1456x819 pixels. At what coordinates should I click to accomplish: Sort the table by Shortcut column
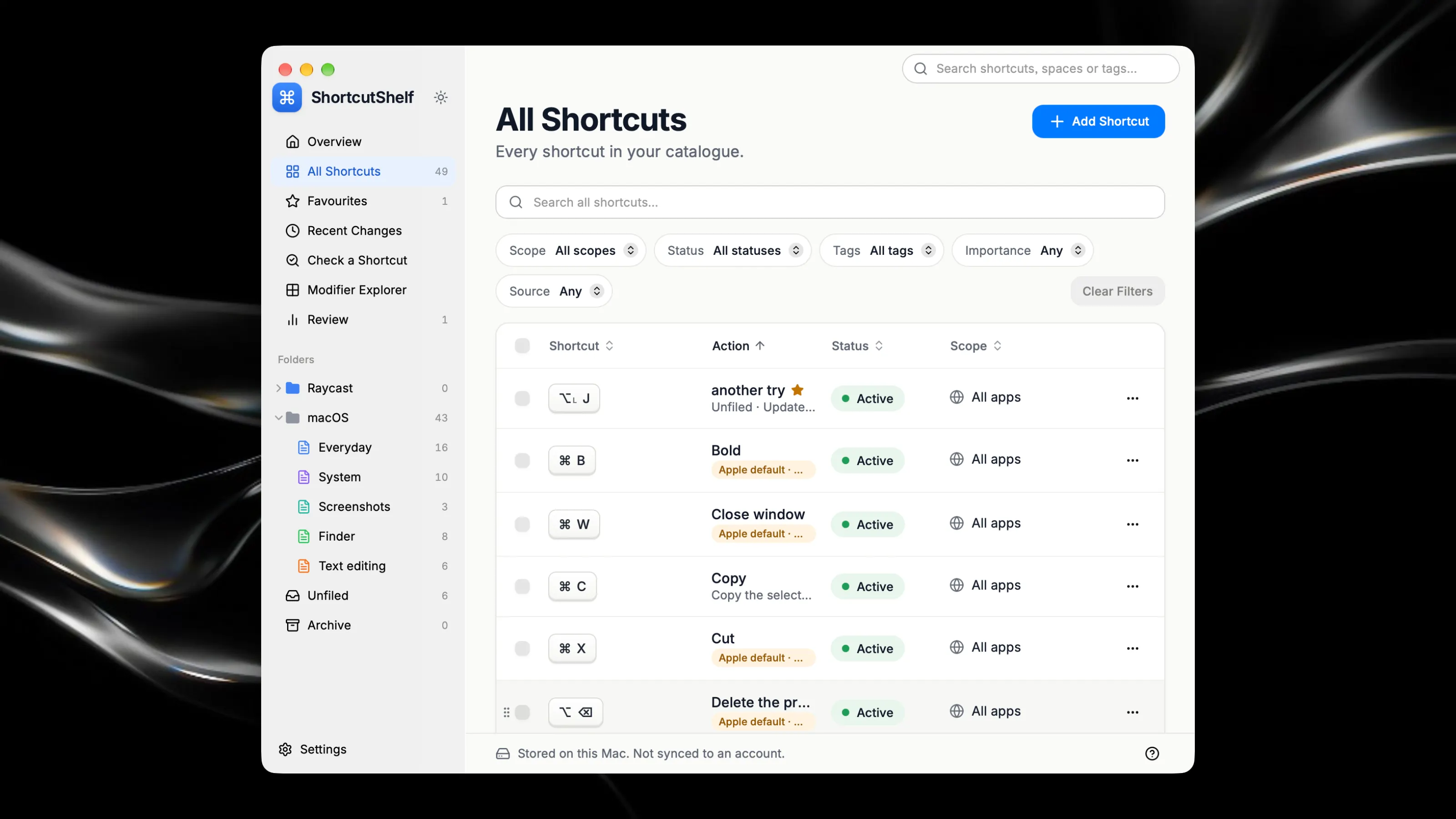(581, 345)
